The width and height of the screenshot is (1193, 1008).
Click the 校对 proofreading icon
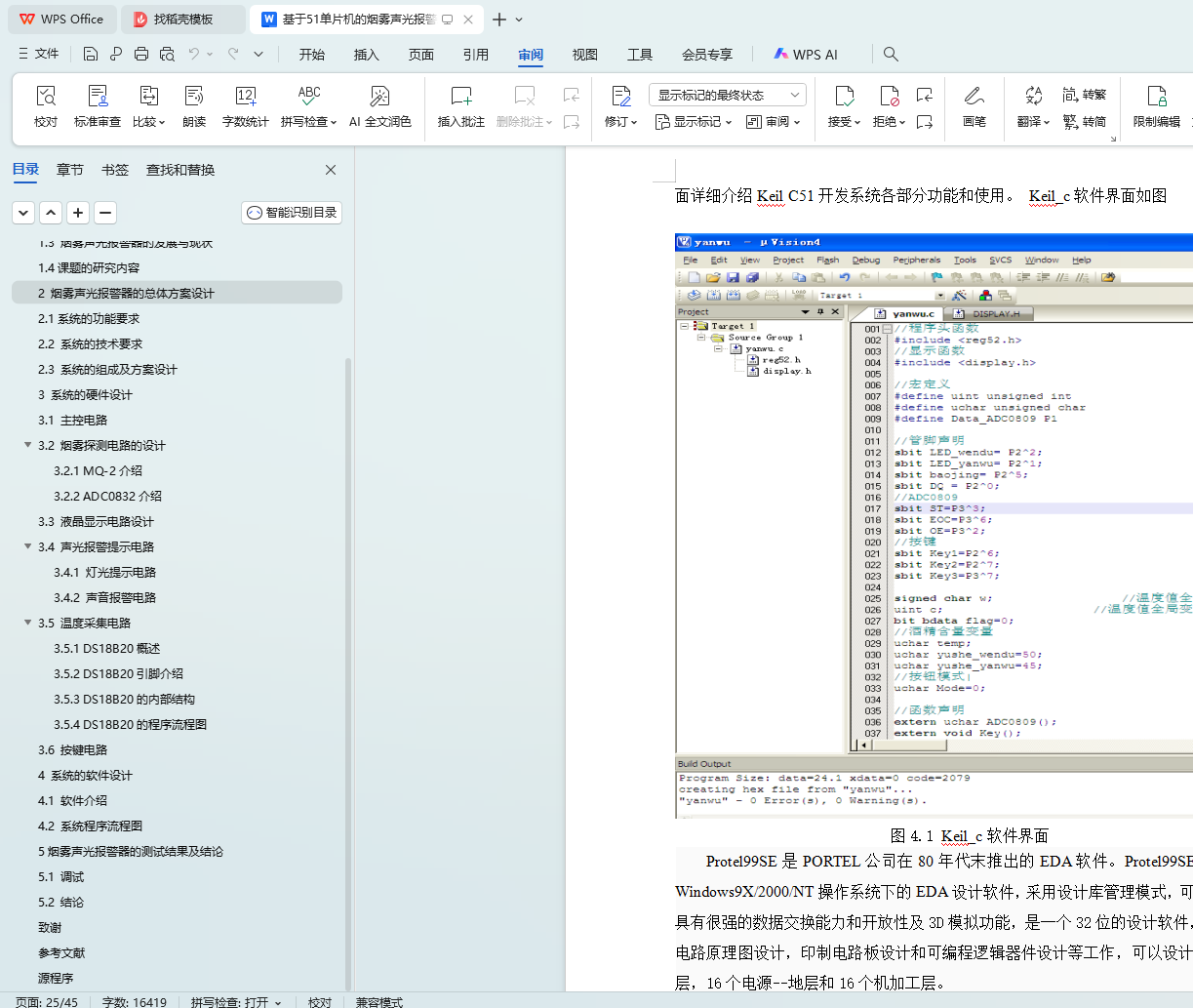(46, 96)
